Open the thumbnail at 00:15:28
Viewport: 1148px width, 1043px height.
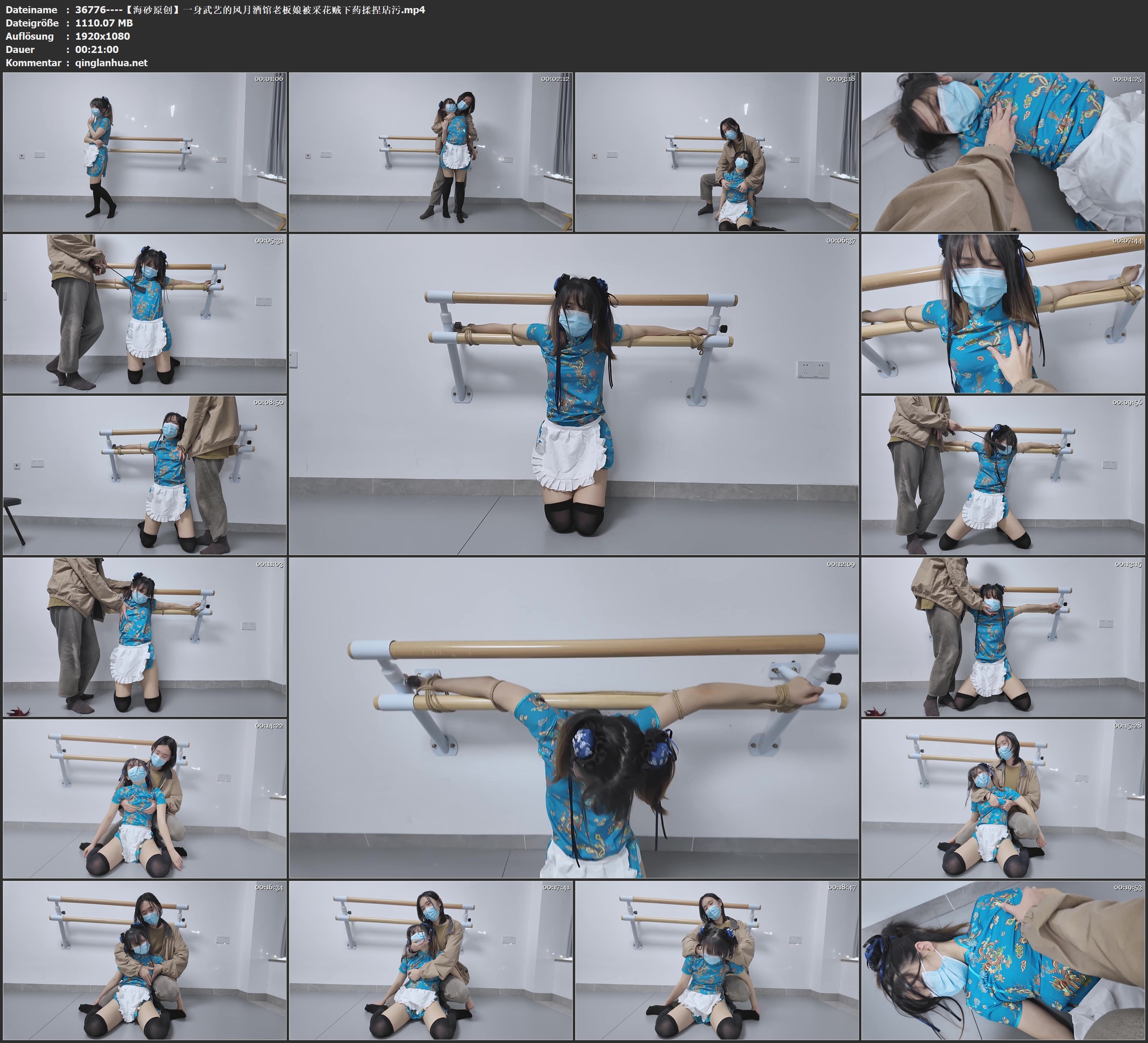pos(1003,799)
